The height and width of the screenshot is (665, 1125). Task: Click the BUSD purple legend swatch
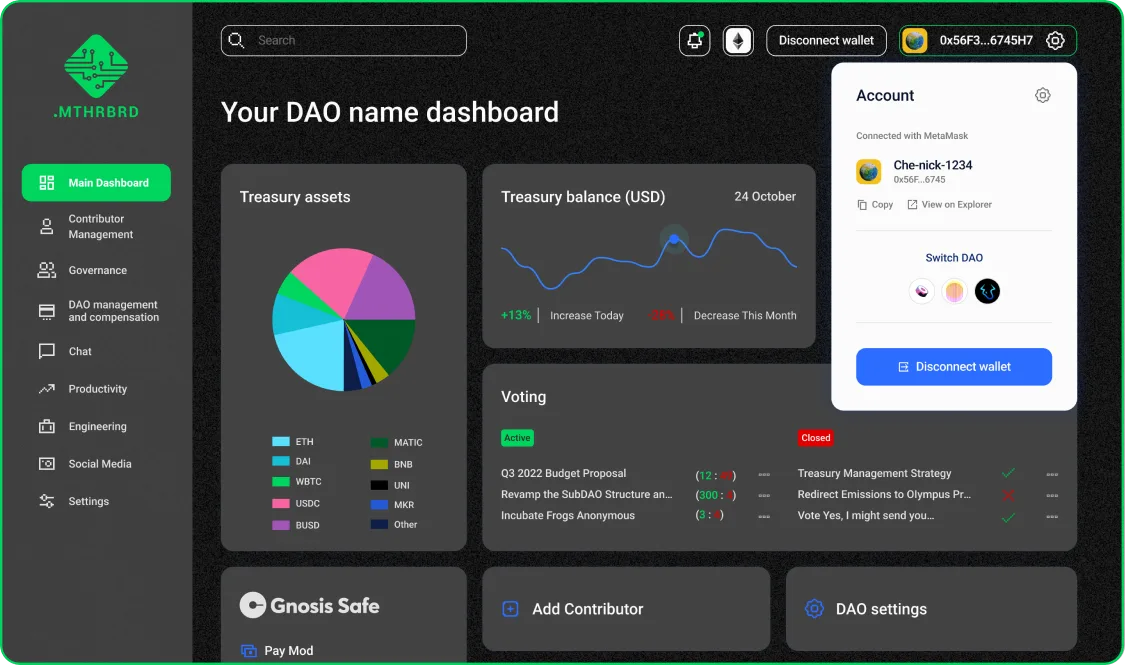coord(281,525)
